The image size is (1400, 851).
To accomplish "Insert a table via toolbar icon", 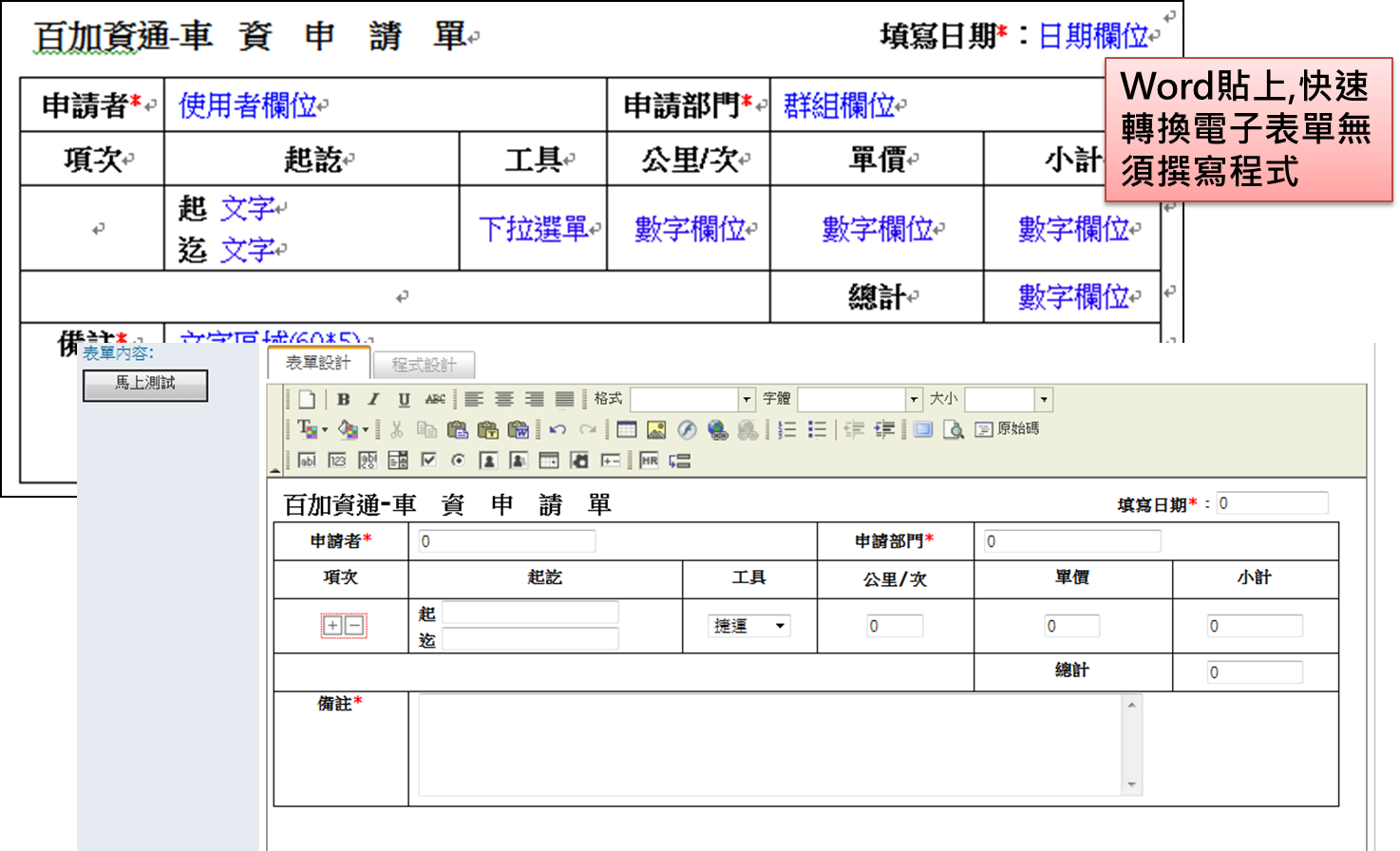I will (627, 430).
